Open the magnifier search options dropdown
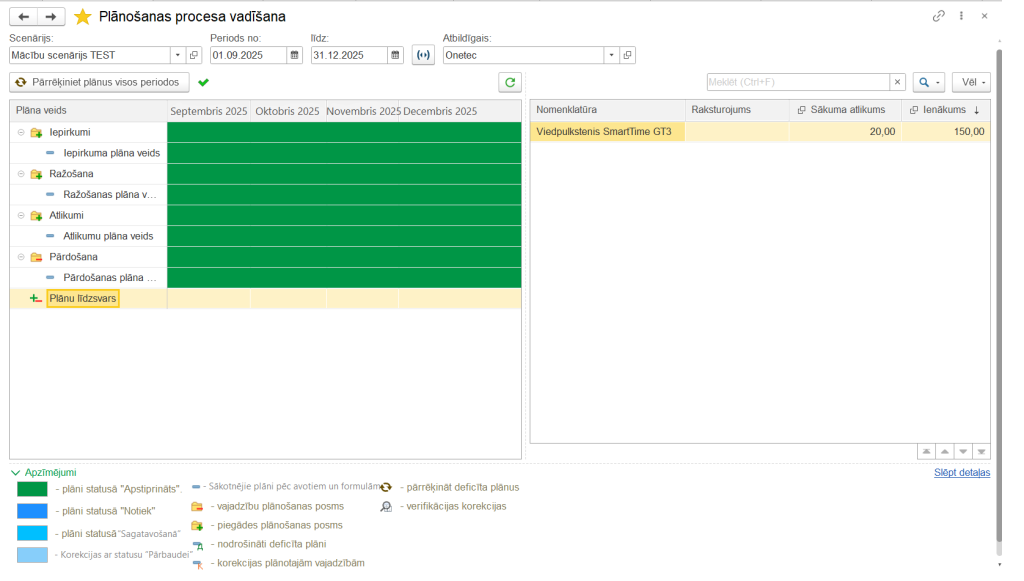Screen dimensions: 1024x581 930,82
